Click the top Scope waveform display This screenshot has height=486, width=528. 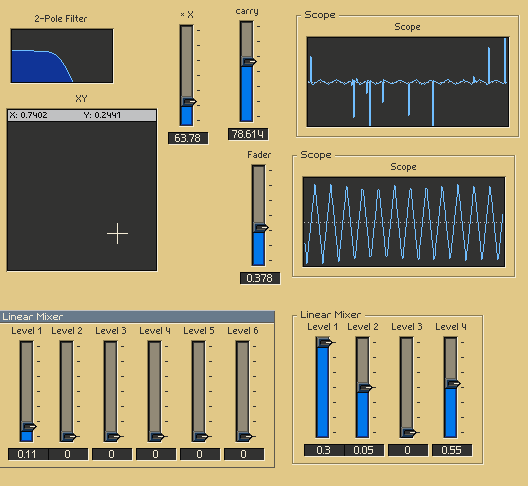tap(408, 82)
